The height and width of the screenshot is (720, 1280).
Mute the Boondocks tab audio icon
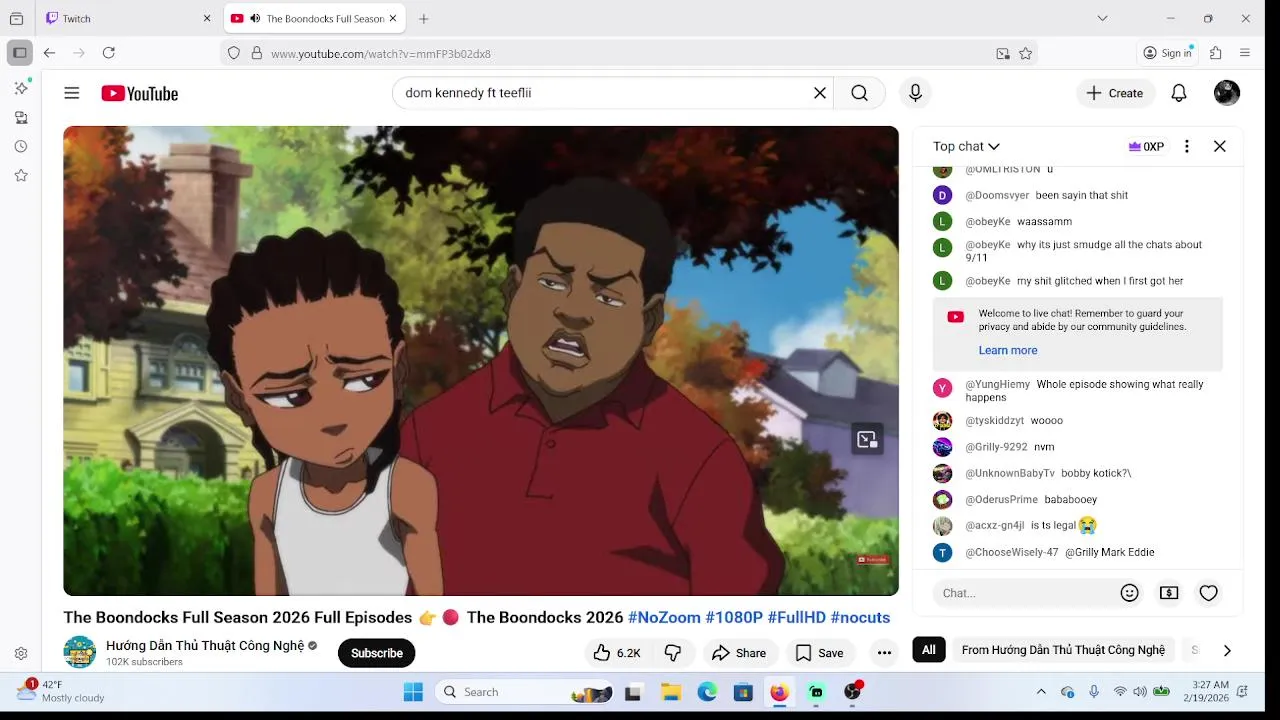tap(255, 18)
